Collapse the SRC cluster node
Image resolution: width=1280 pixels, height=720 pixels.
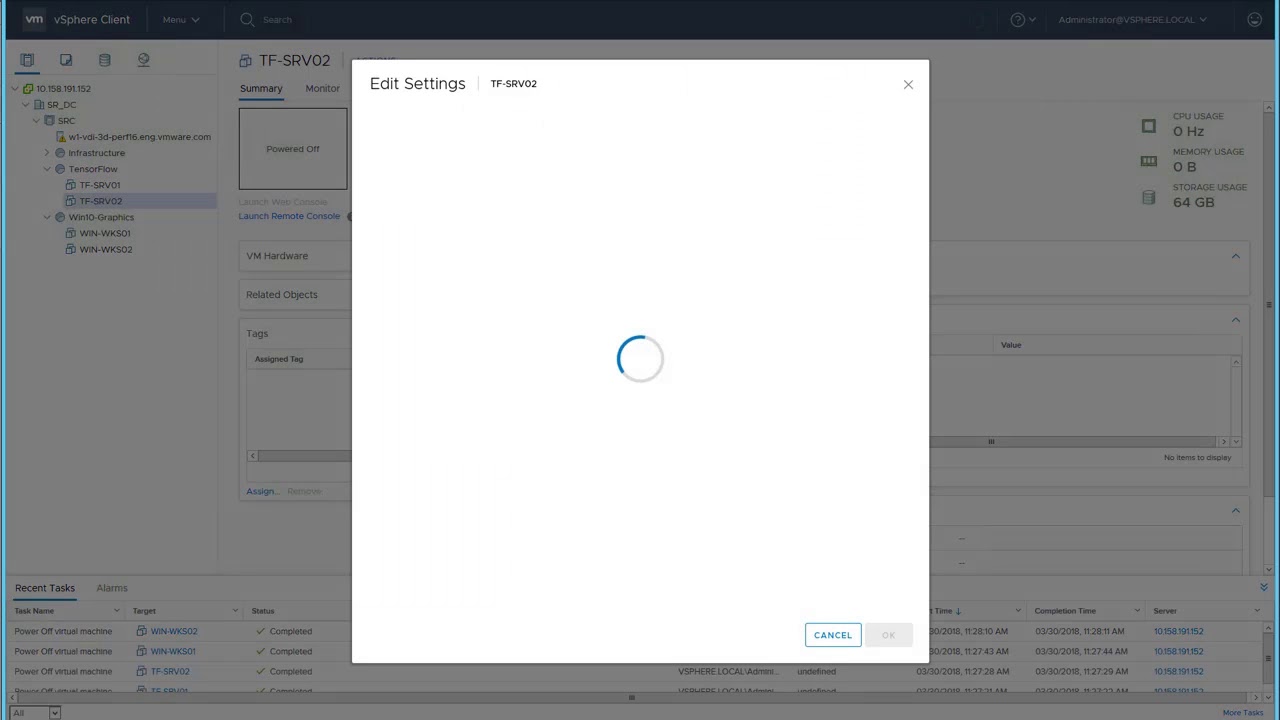pyautogui.click(x=37, y=121)
